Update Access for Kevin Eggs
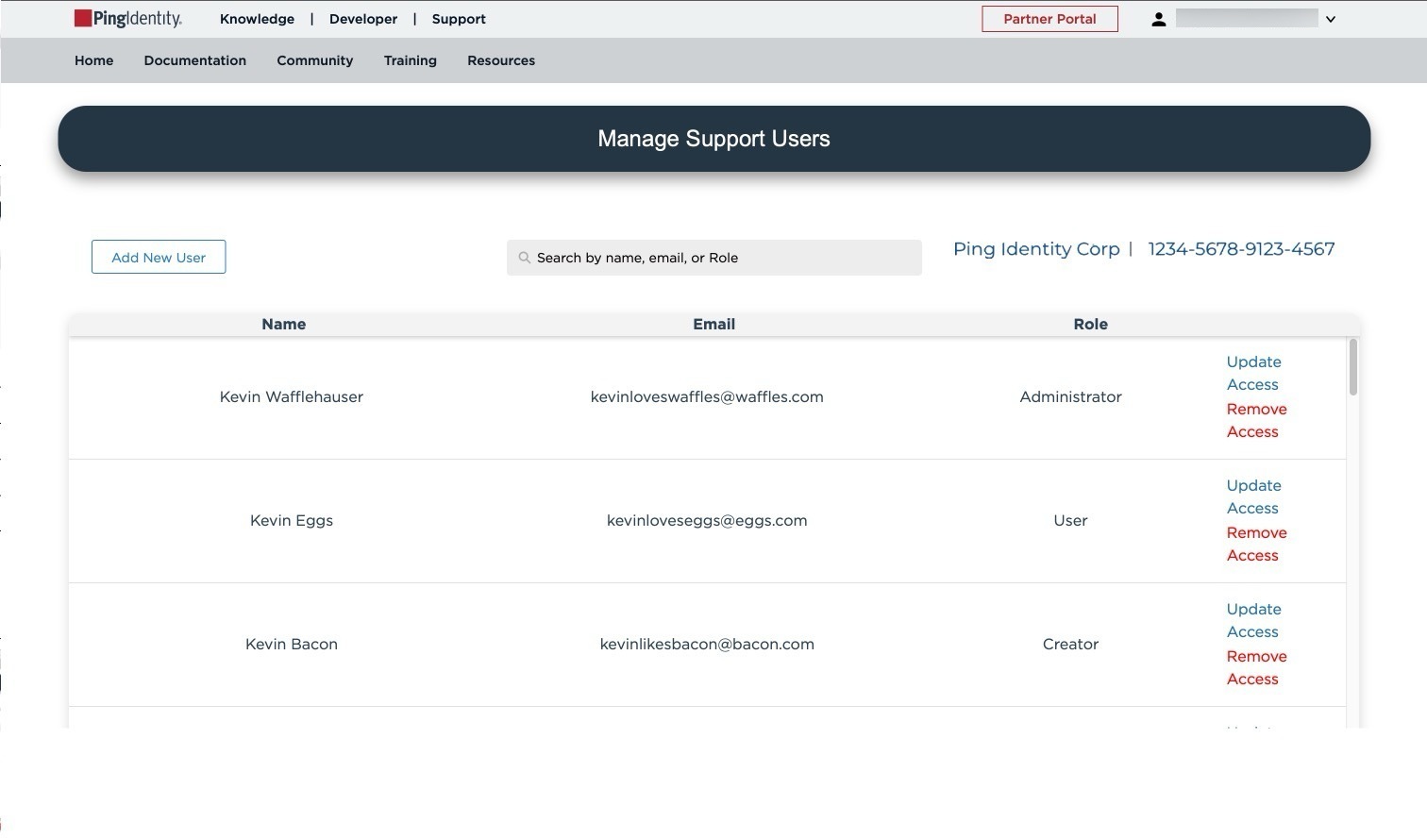The image size is (1427, 840). click(x=1253, y=496)
